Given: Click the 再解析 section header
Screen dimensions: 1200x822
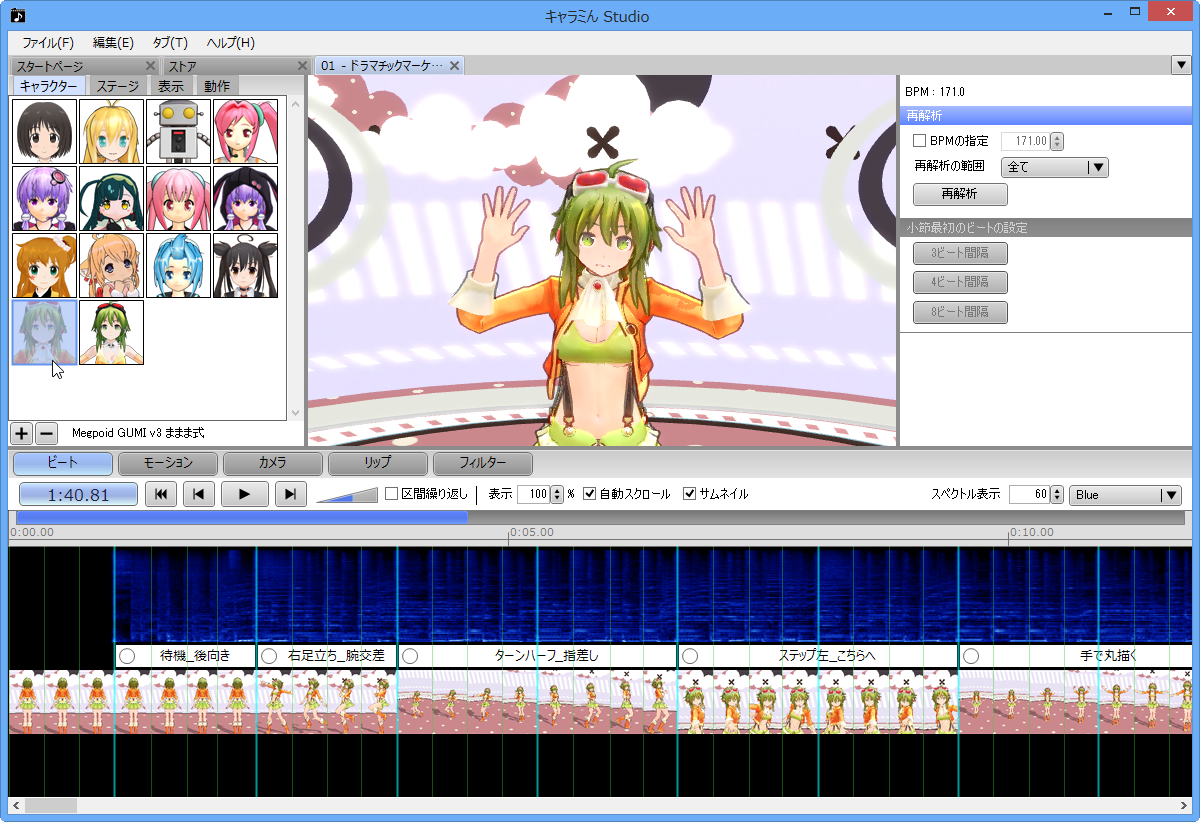Looking at the screenshot, I should (1045, 115).
